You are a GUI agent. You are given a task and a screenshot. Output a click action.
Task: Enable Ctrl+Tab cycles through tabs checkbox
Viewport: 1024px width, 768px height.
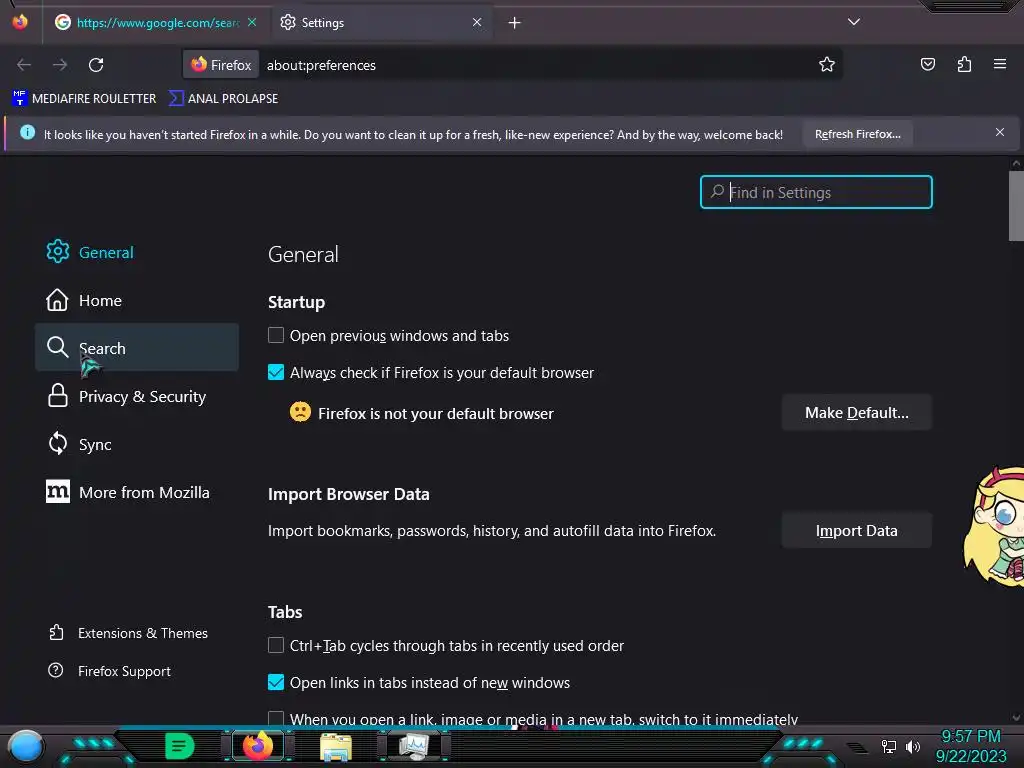pos(276,645)
